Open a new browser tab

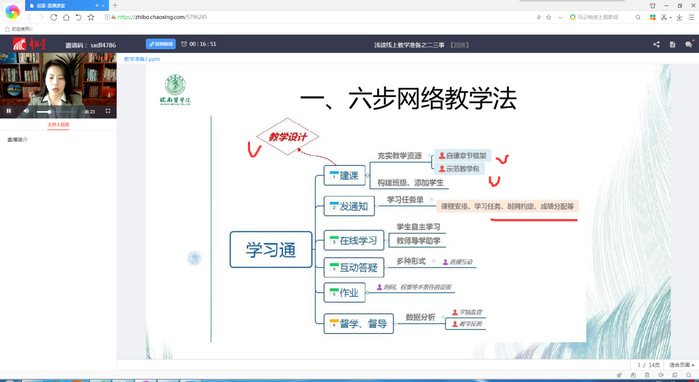115,5
